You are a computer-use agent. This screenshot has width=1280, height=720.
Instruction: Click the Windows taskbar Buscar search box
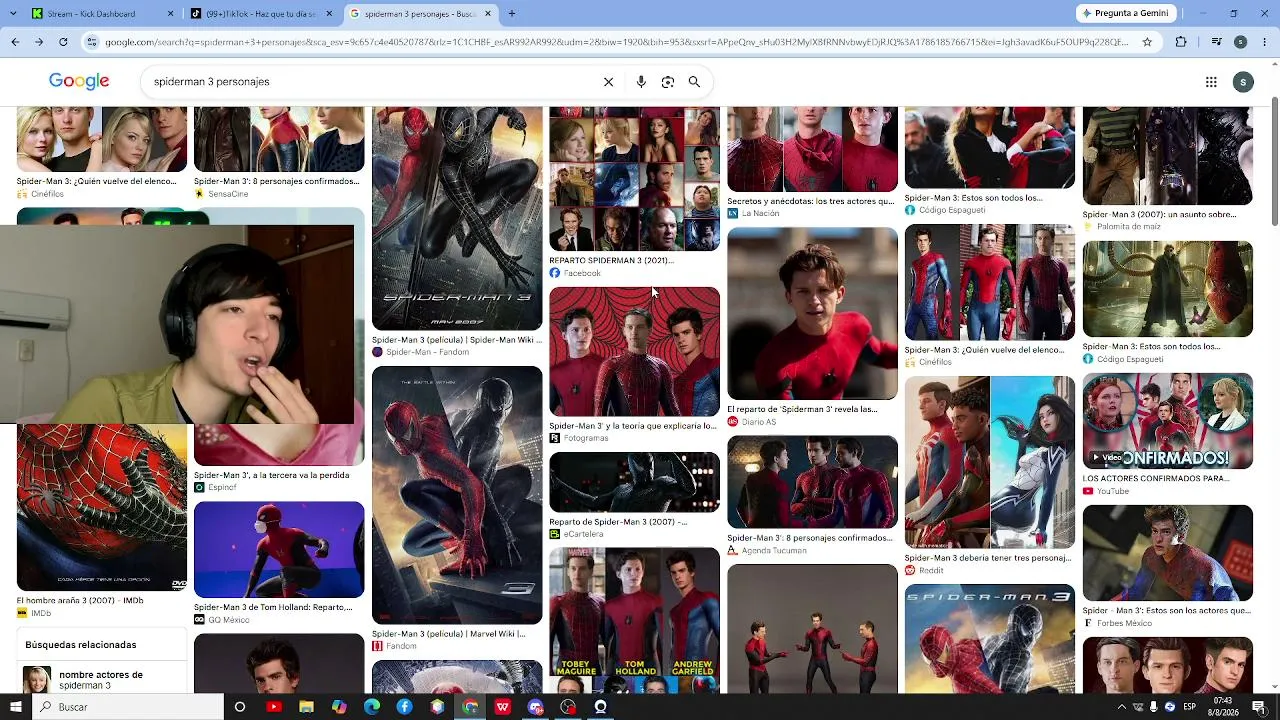coord(128,707)
